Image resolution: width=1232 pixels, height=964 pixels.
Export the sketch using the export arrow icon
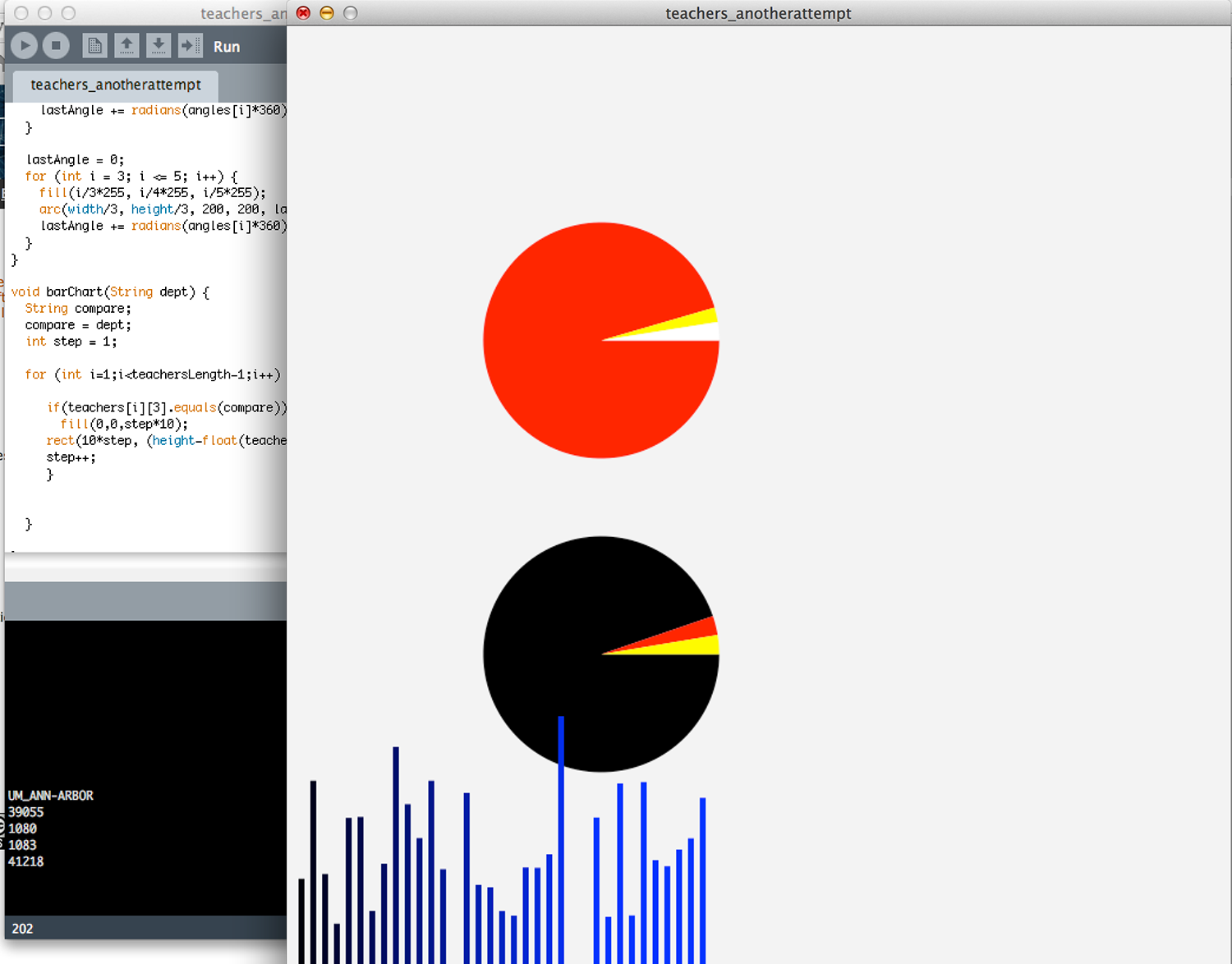[x=191, y=45]
